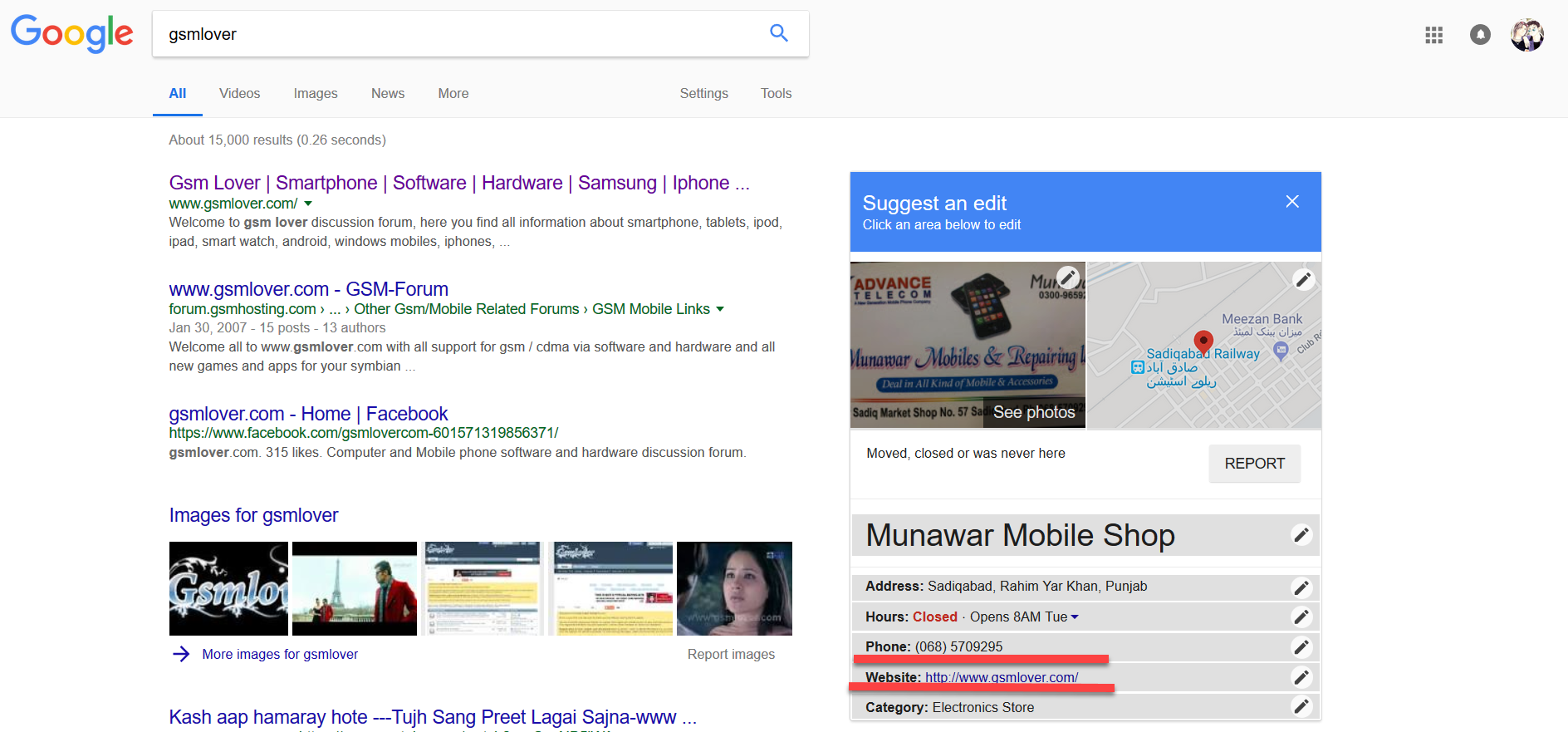Open the Eiffel Tower image thumbnail
Screen dimensions: 1568x732
[x=355, y=588]
